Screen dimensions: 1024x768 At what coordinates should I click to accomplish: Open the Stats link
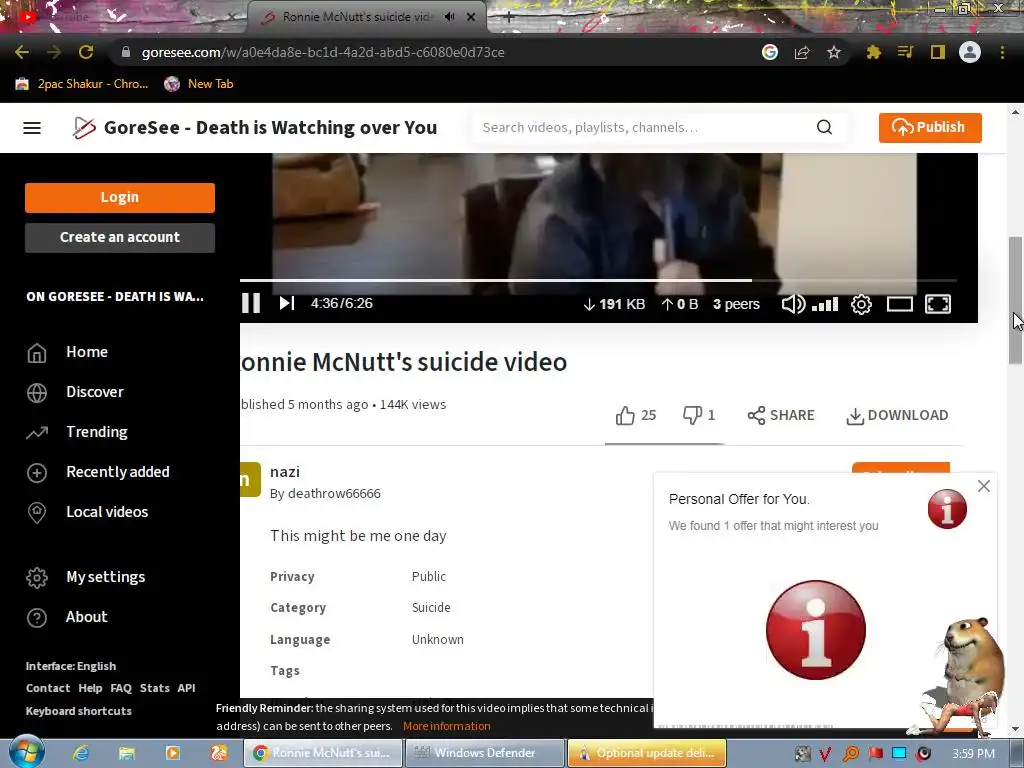point(155,688)
